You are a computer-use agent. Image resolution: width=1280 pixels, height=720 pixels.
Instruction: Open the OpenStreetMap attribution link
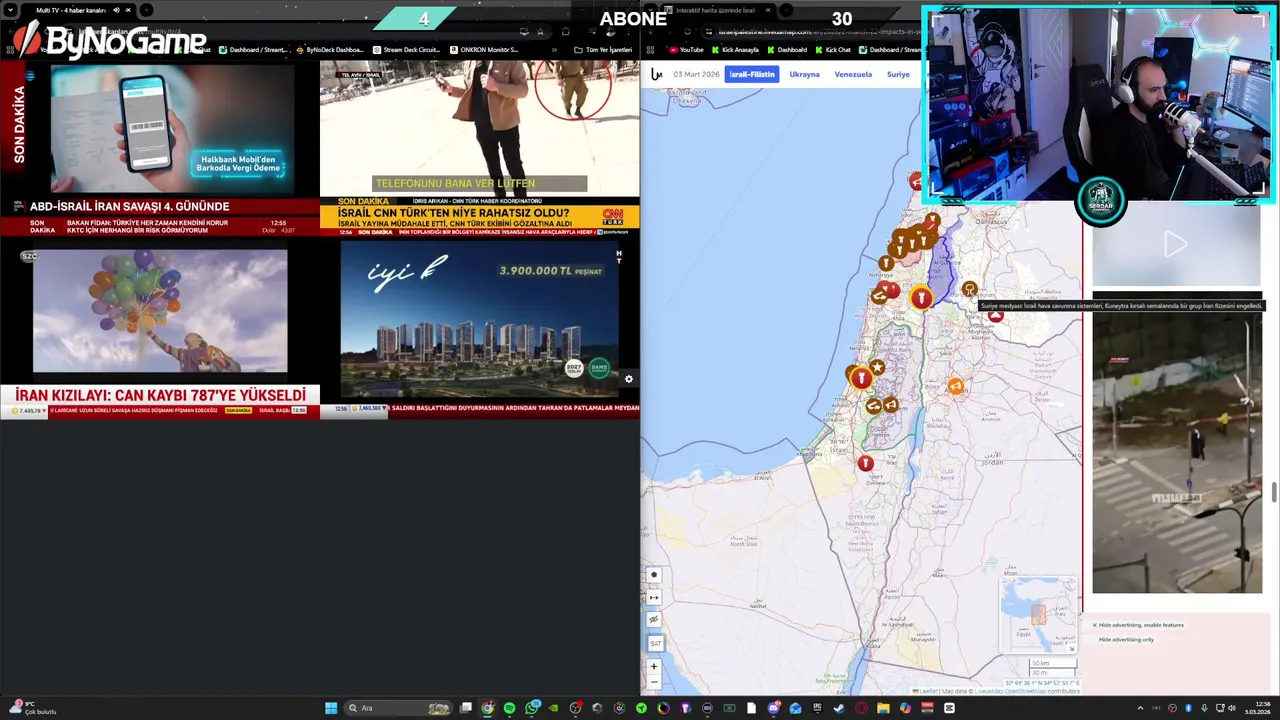pos(1025,691)
